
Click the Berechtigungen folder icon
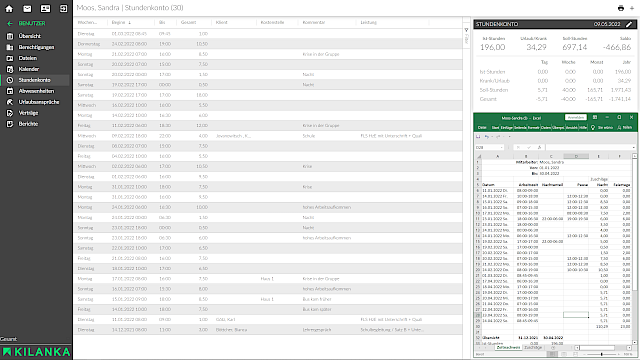(10, 47)
